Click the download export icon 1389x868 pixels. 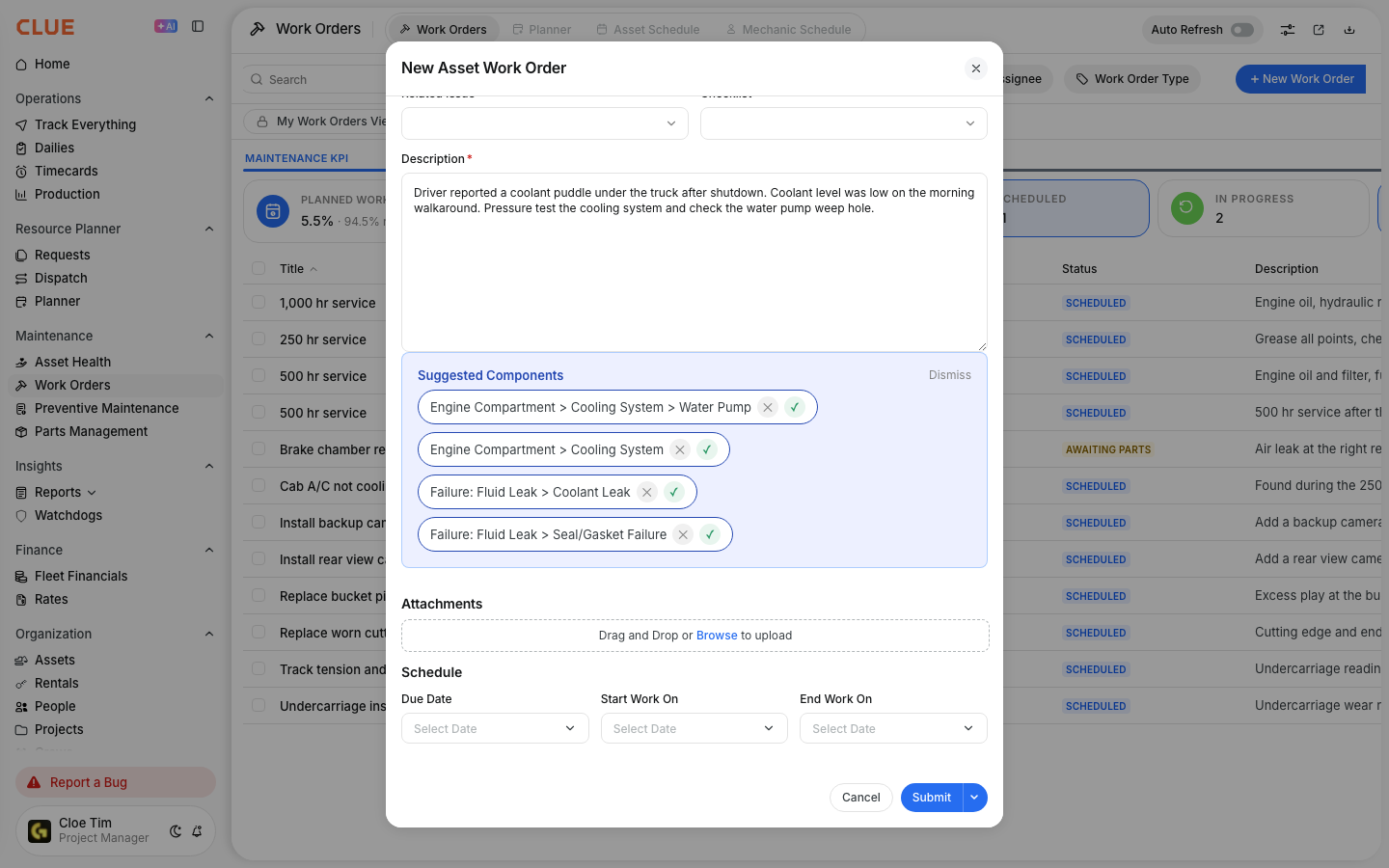tap(1349, 30)
